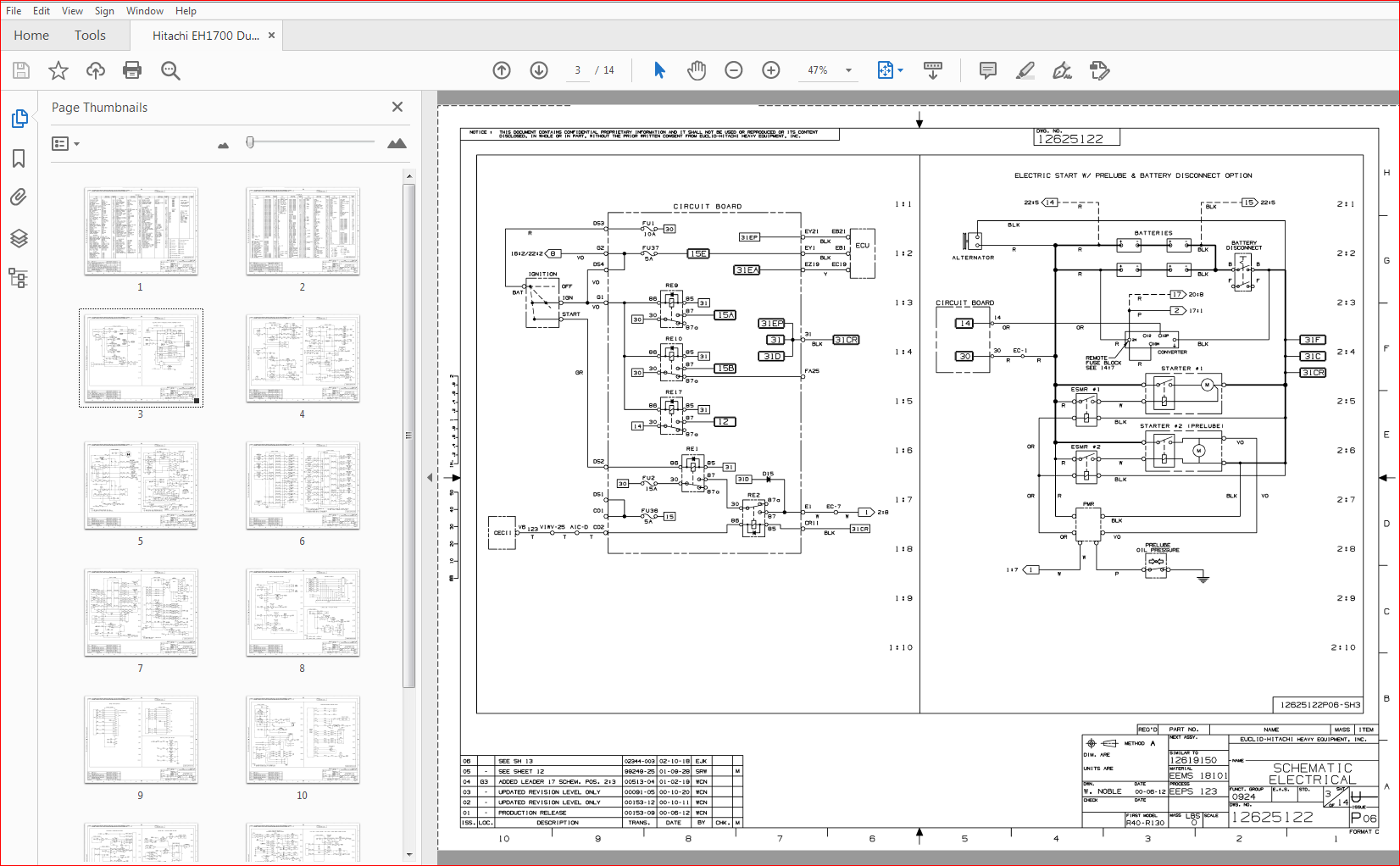
Task: Zoom out with the minus button
Action: click(x=734, y=70)
